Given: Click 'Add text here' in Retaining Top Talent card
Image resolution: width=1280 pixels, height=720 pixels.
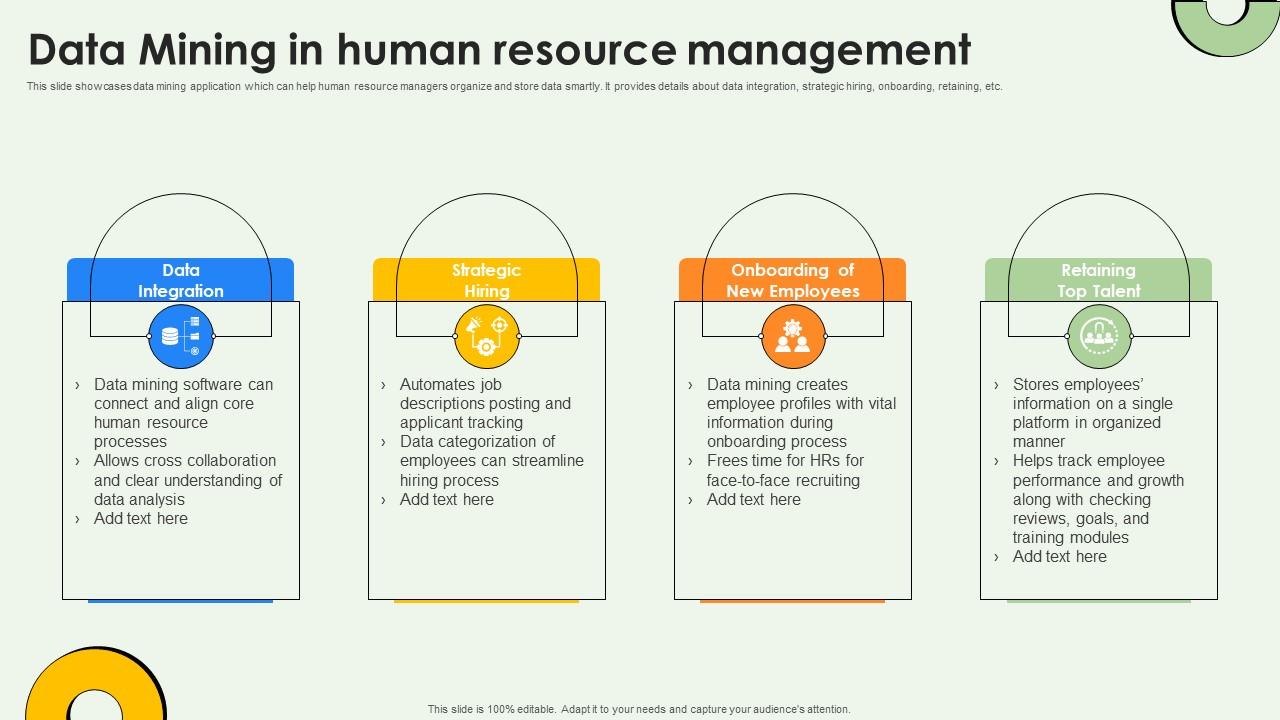Looking at the screenshot, I should click(x=1060, y=556).
